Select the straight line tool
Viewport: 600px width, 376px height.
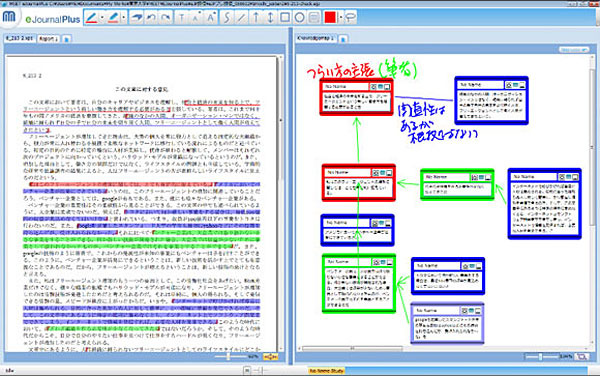click(x=241, y=18)
